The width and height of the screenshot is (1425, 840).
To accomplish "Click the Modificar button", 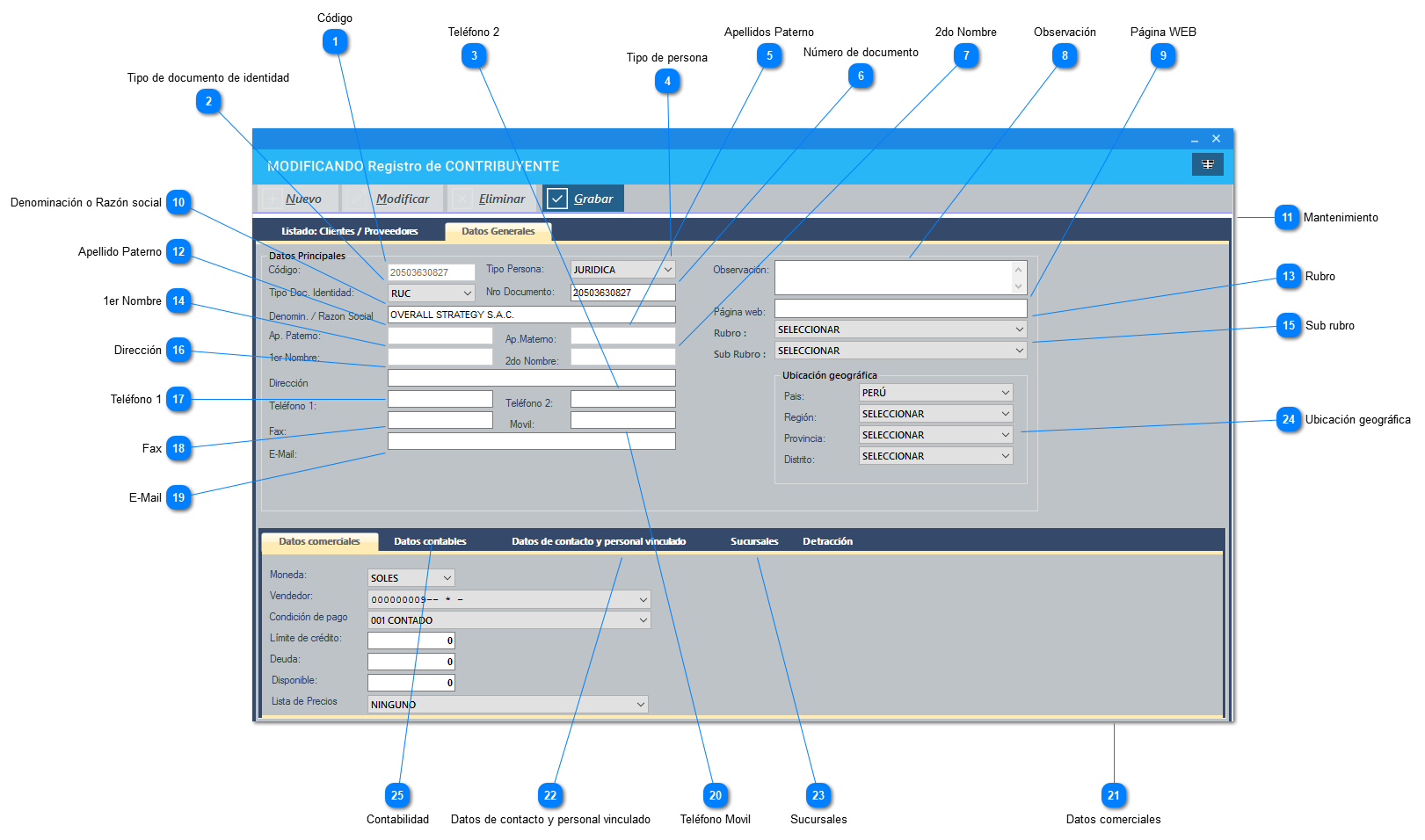I will tap(393, 199).
